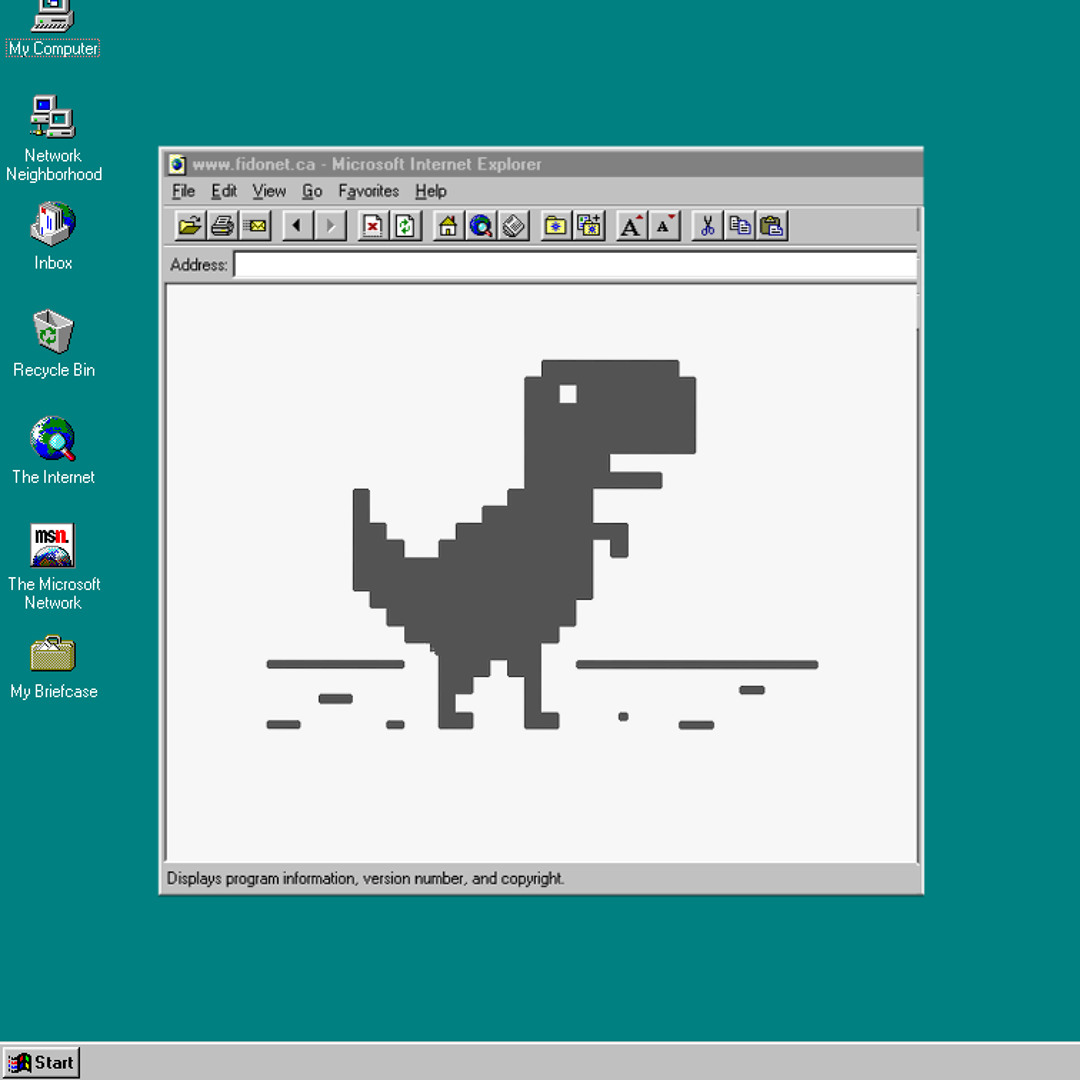This screenshot has width=1080, height=1080.
Task: Click the Send mail envelope icon
Action: 255,226
